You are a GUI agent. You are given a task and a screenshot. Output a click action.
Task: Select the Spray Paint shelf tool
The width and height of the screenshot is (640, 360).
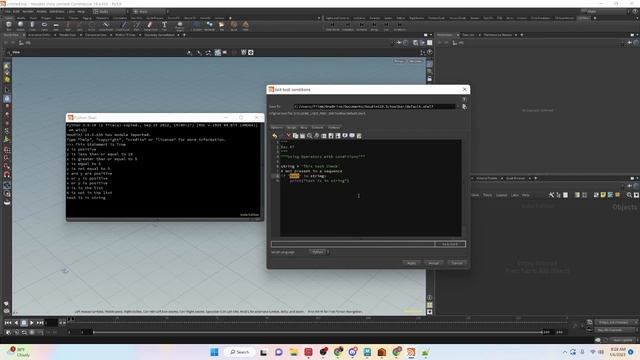[150, 26]
